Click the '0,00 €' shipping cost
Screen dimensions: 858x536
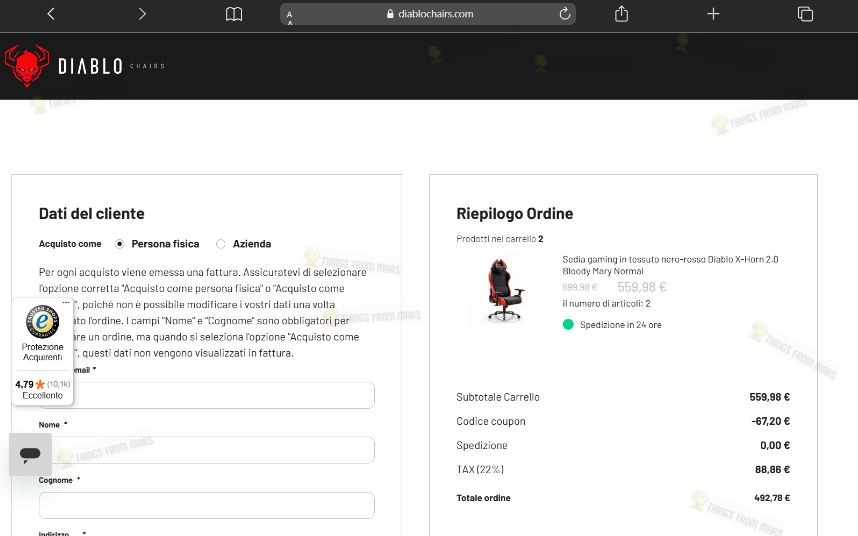pos(775,445)
